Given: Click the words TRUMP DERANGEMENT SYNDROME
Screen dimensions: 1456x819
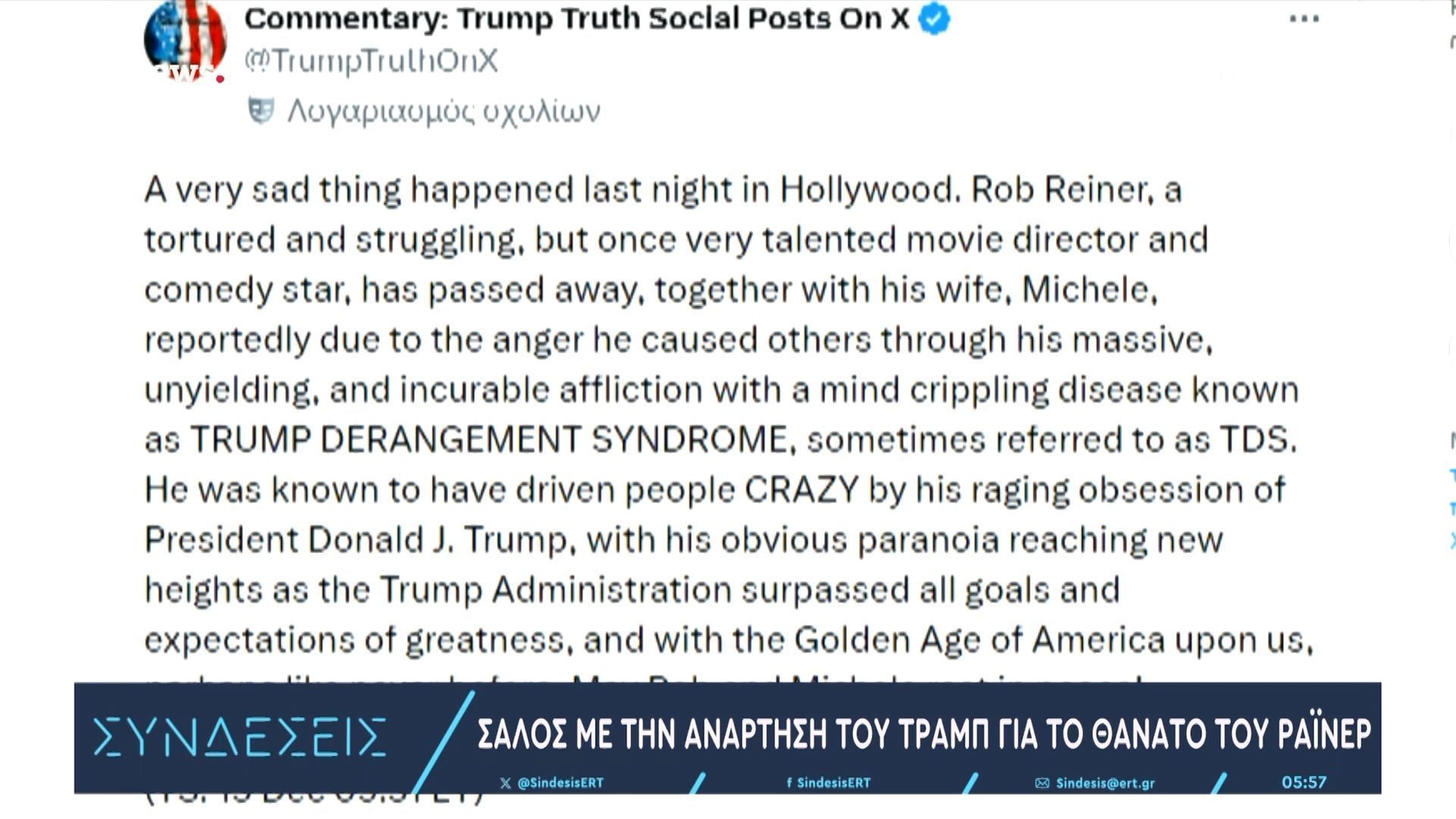Looking at the screenshot, I should coord(488,439).
